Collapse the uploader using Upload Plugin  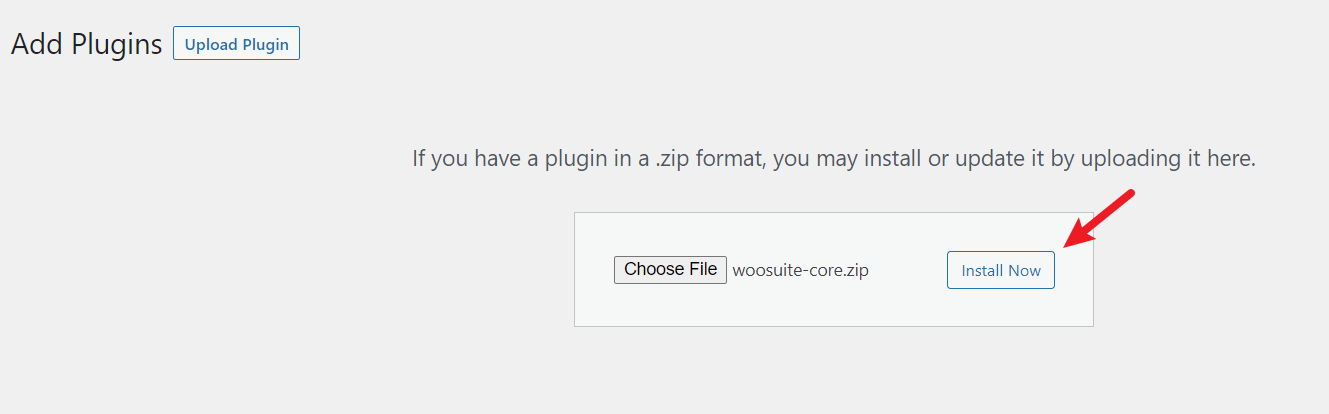[x=236, y=45]
